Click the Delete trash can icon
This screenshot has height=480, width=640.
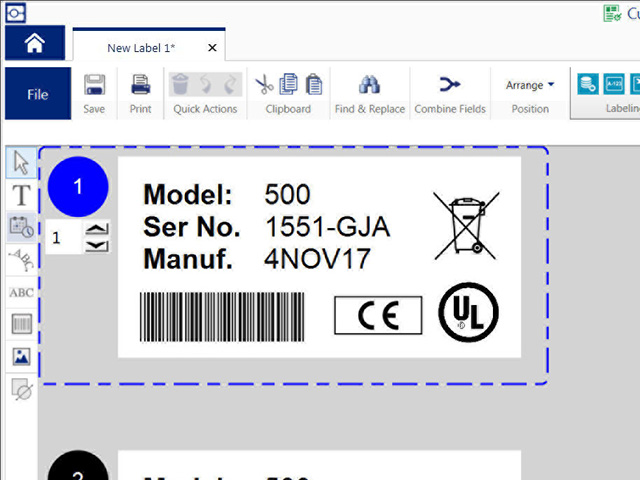[x=180, y=84]
